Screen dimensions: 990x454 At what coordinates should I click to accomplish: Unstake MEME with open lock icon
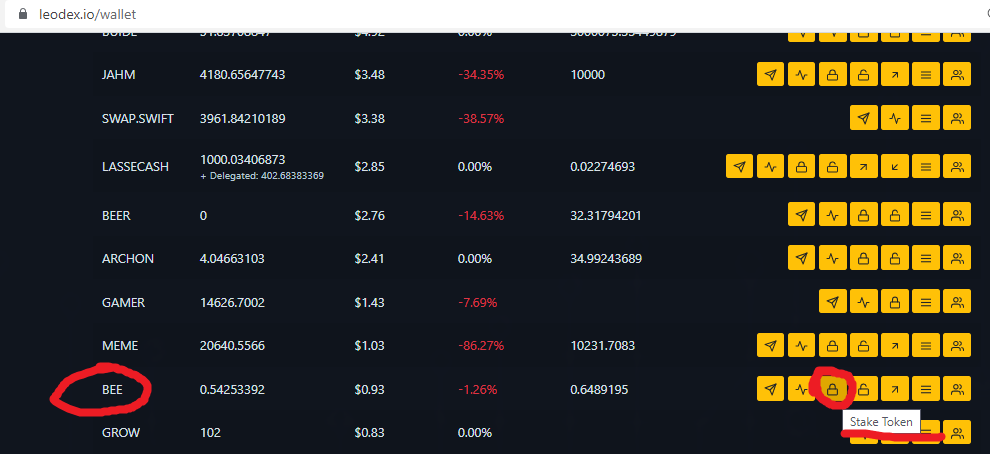pyautogui.click(x=863, y=345)
